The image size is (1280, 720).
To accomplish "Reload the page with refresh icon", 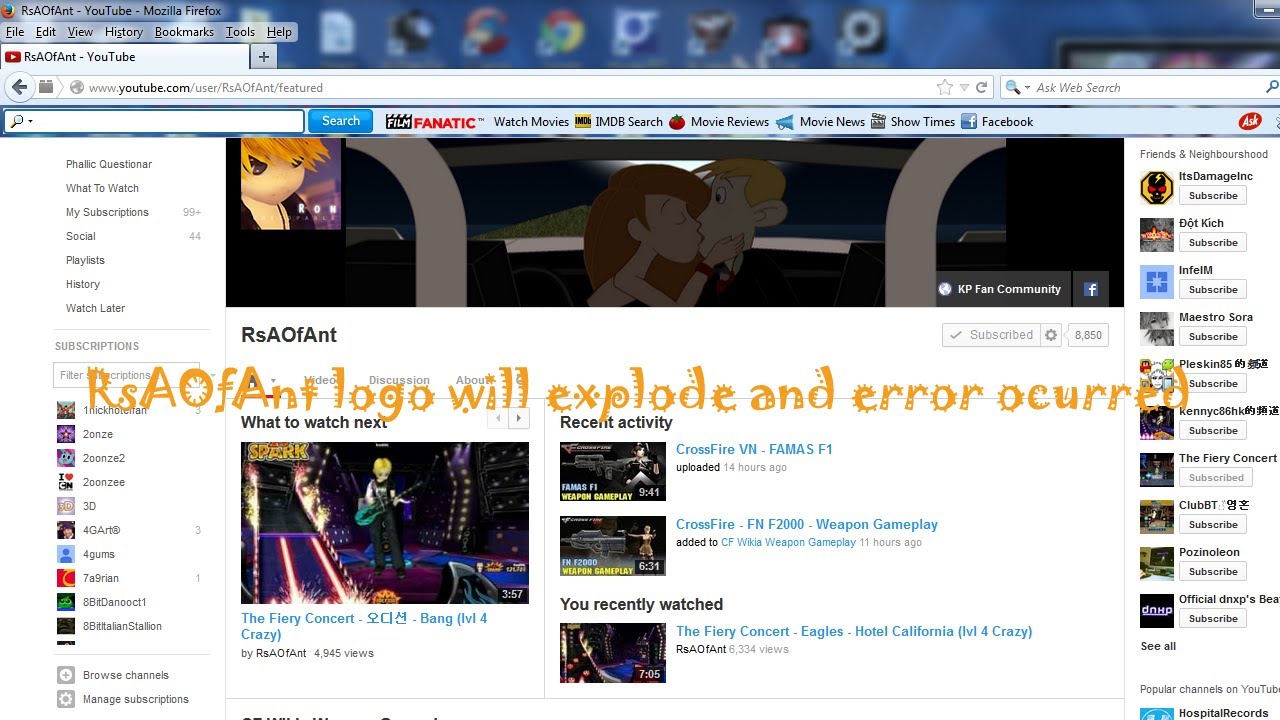I will [982, 87].
